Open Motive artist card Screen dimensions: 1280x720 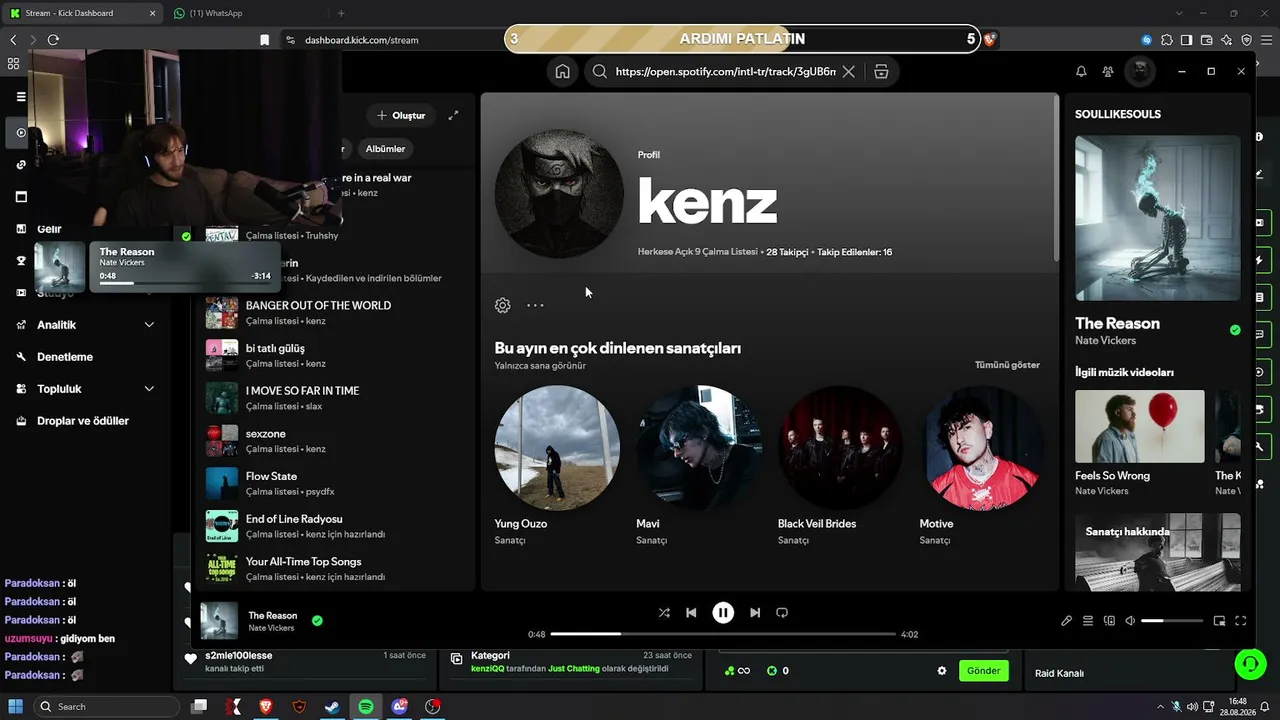pyautogui.click(x=983, y=466)
